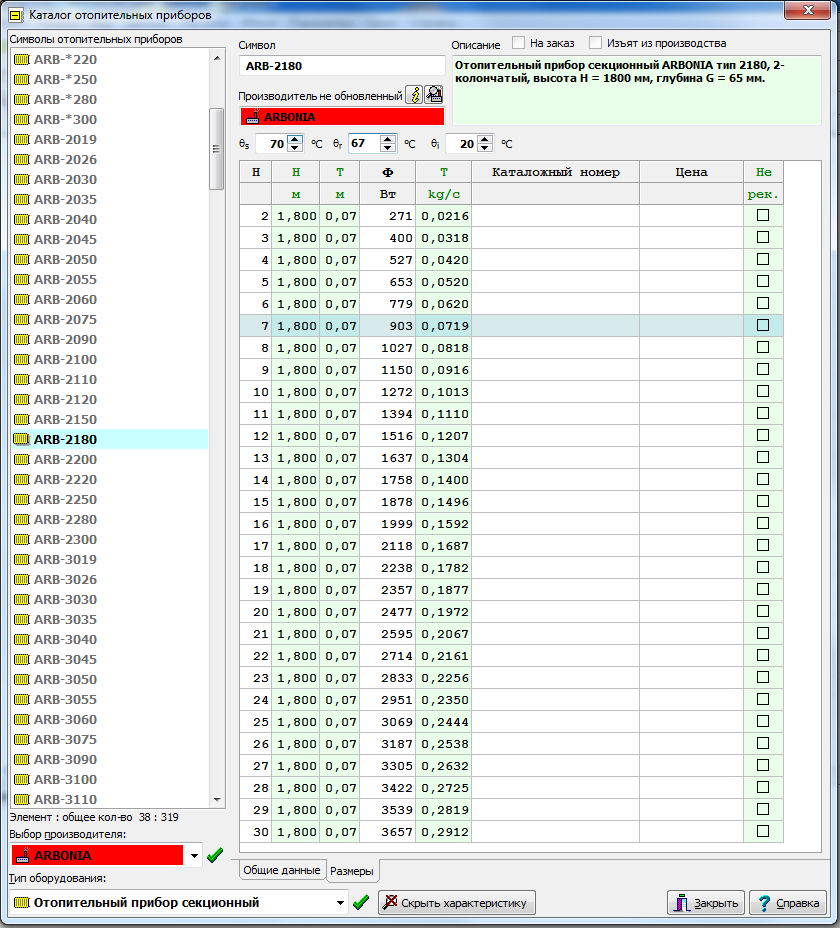
Task: Confirm manufacturer selection with green checkmark
Action: click(x=214, y=855)
